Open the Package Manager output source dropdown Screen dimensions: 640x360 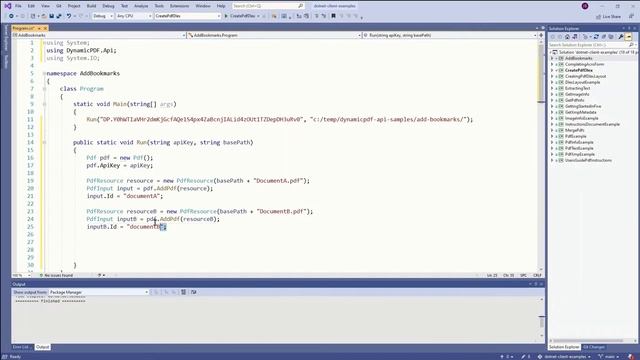tap(98, 292)
